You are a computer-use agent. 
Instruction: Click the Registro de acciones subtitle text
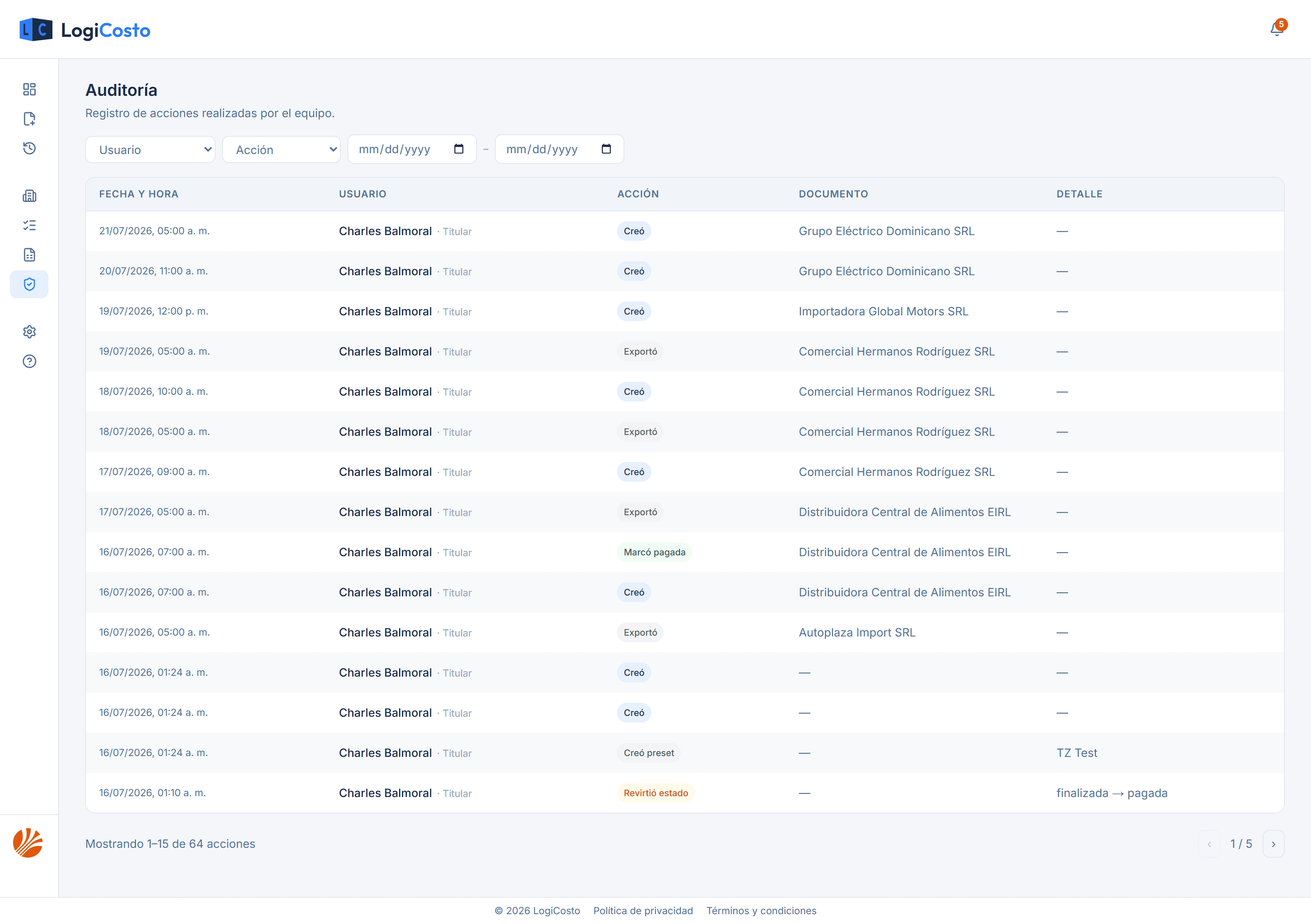click(210, 113)
